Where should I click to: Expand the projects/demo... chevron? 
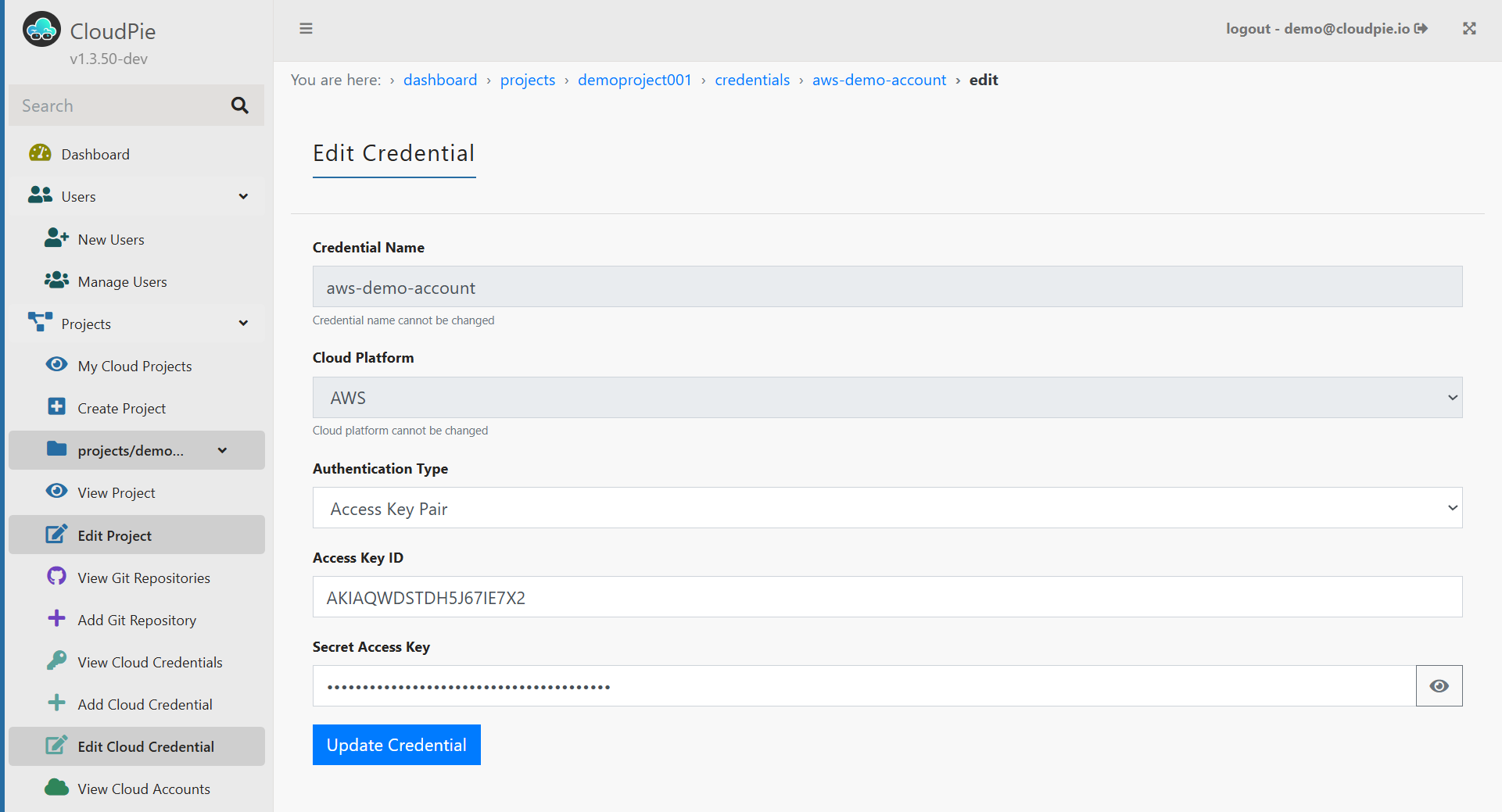[x=222, y=450]
